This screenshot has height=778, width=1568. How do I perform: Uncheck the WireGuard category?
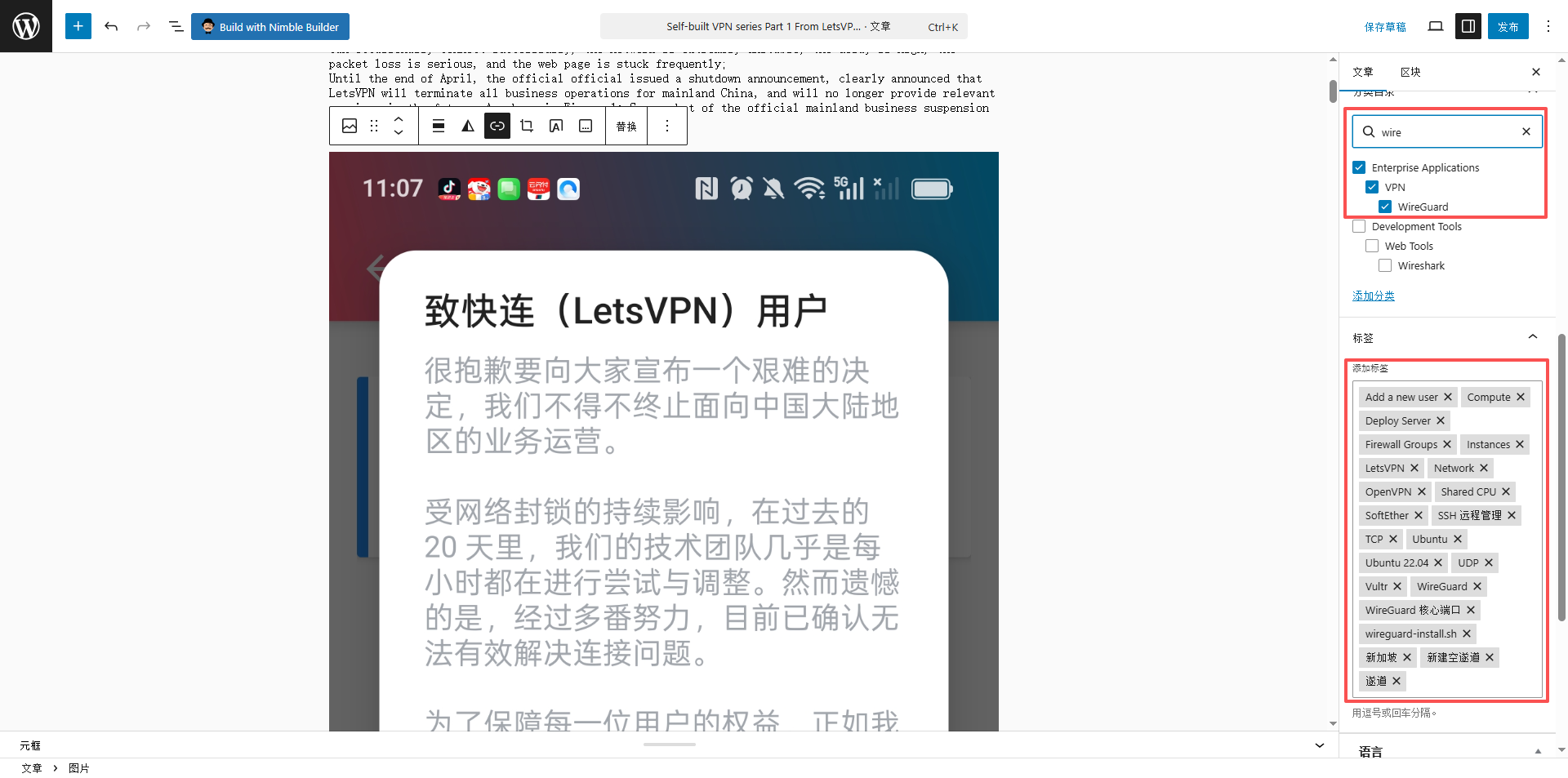pos(1385,207)
